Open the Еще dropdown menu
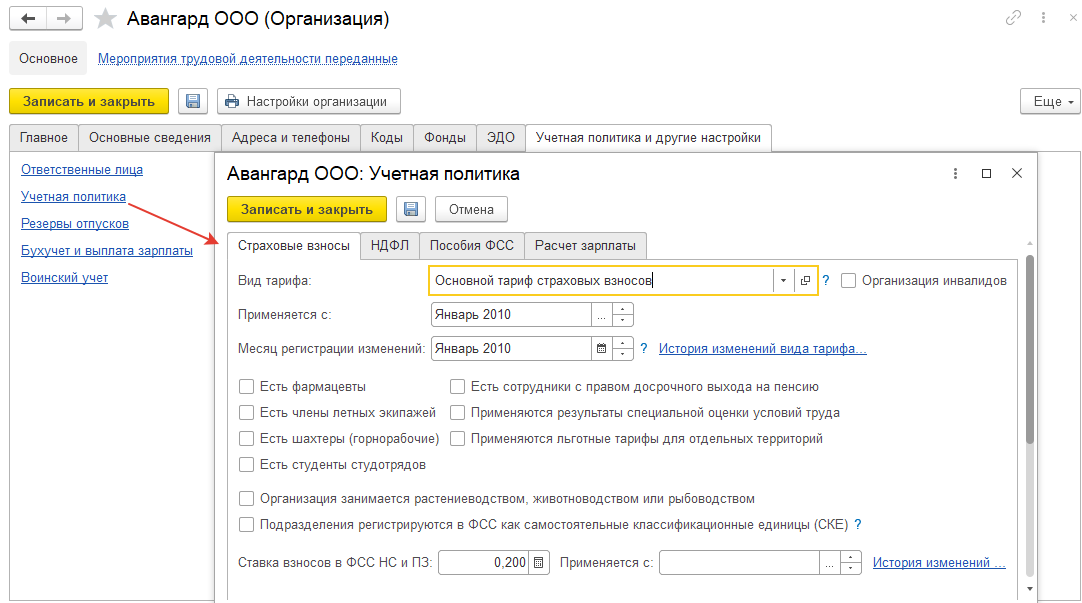 1050,101
